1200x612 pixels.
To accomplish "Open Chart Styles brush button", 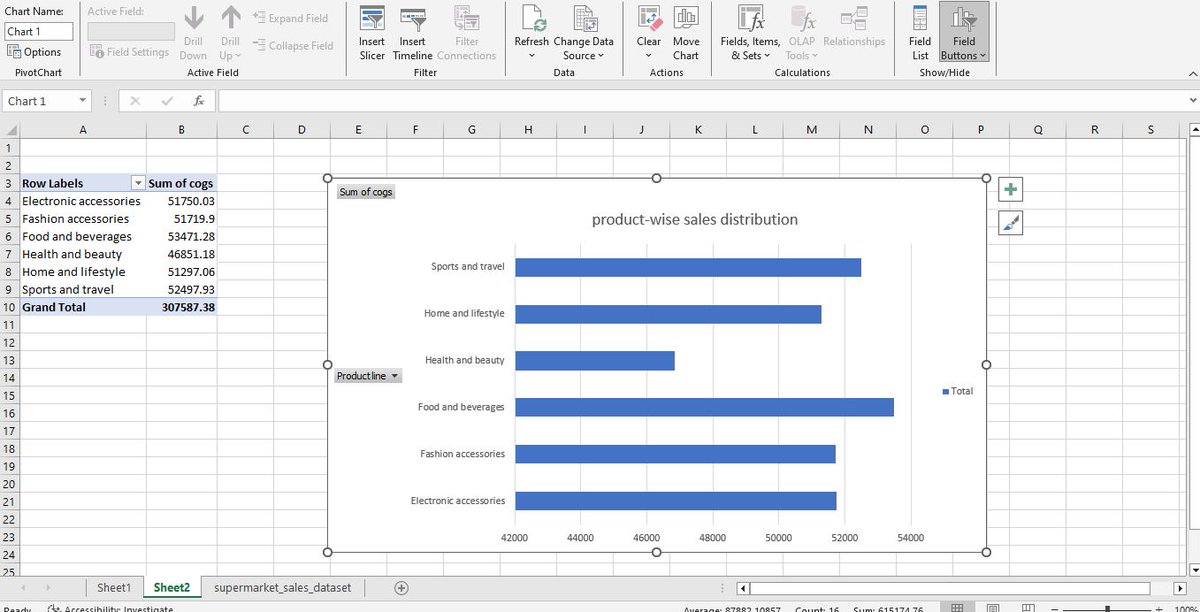I will click(x=1010, y=224).
